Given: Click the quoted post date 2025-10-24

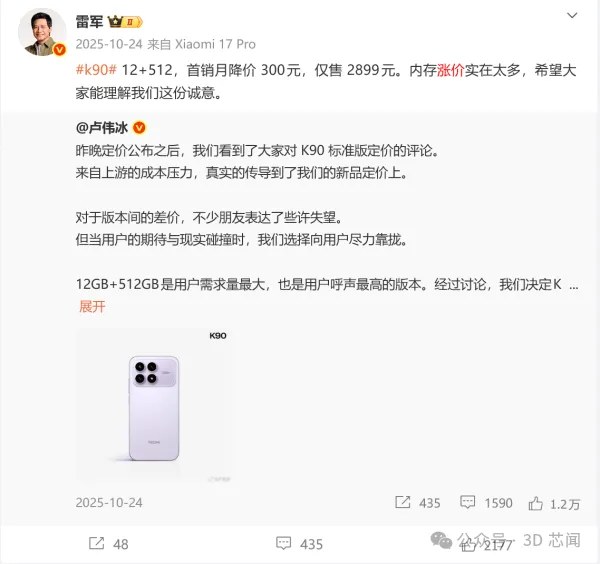Looking at the screenshot, I should tap(109, 503).
